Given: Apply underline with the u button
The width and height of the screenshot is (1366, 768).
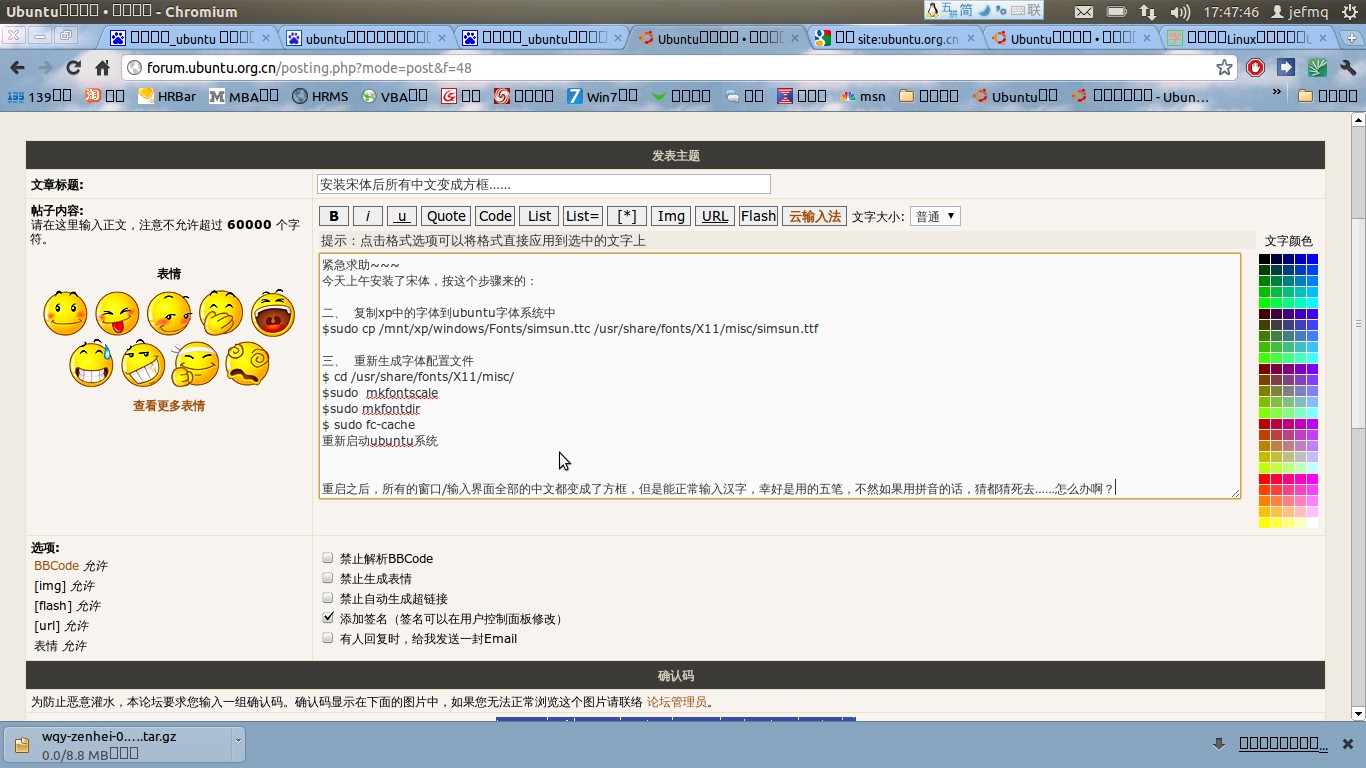Looking at the screenshot, I should (401, 216).
